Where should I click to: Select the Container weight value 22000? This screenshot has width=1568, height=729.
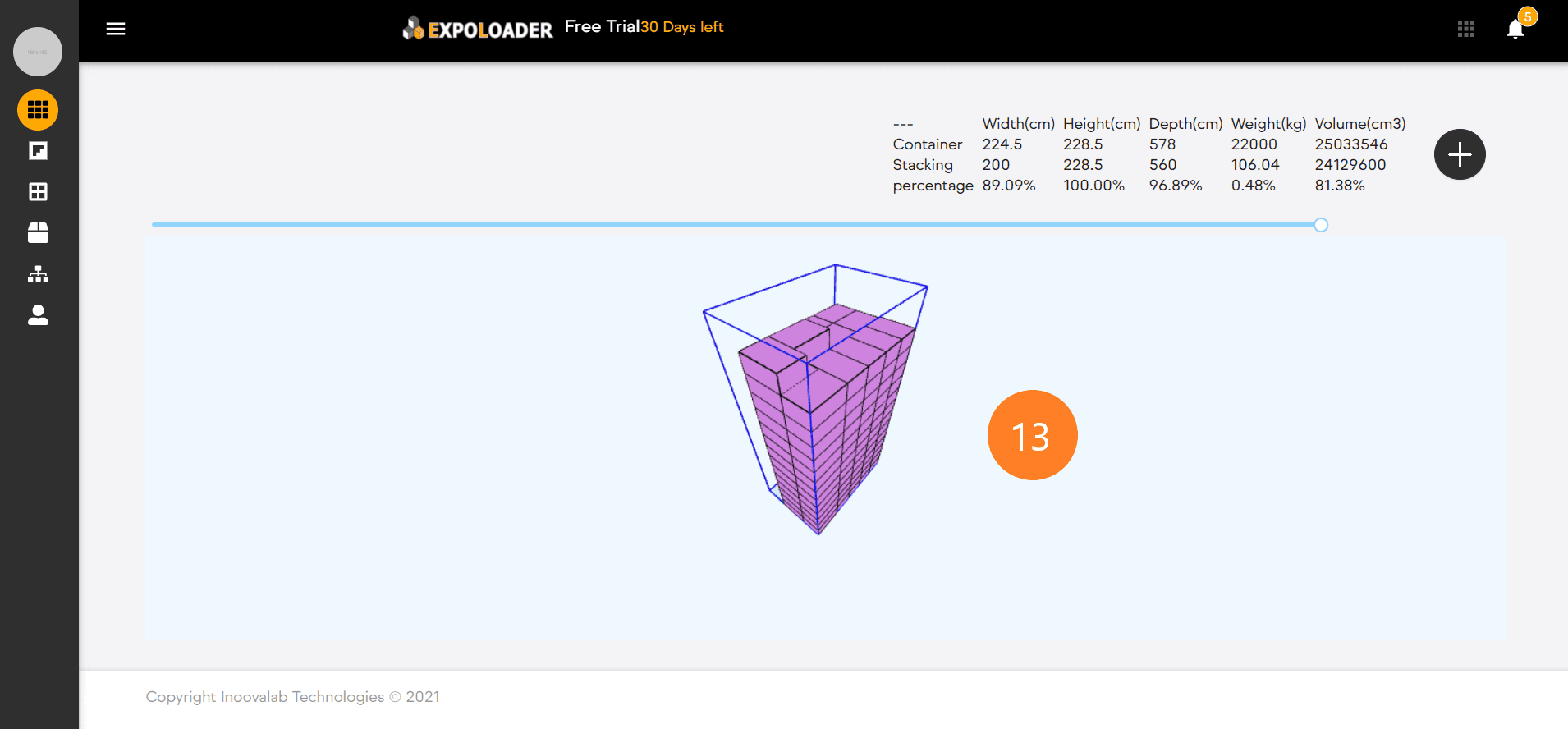tap(1254, 144)
